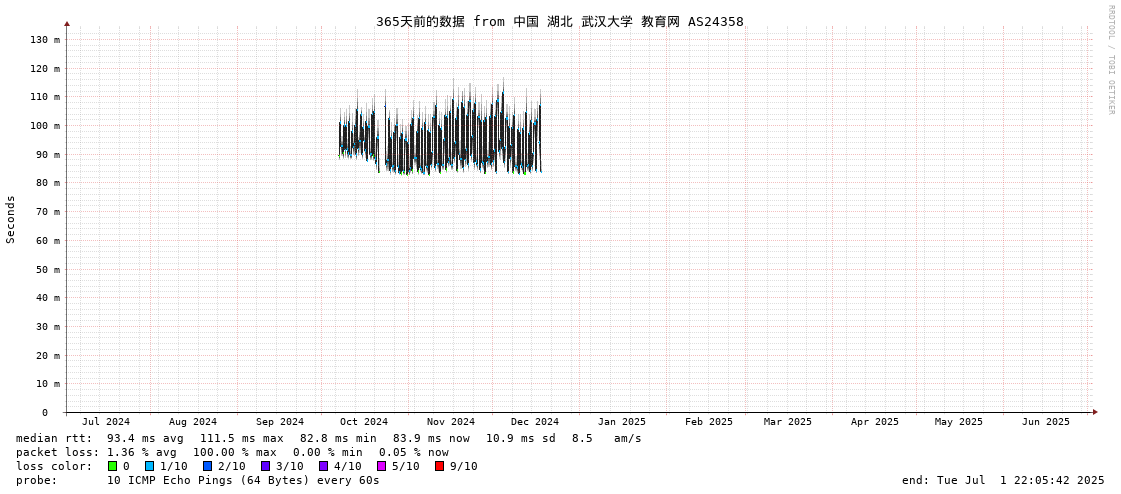Click the "1.36 % avg" packet loss value
This screenshot has height=494, width=1121.
[x=145, y=453]
